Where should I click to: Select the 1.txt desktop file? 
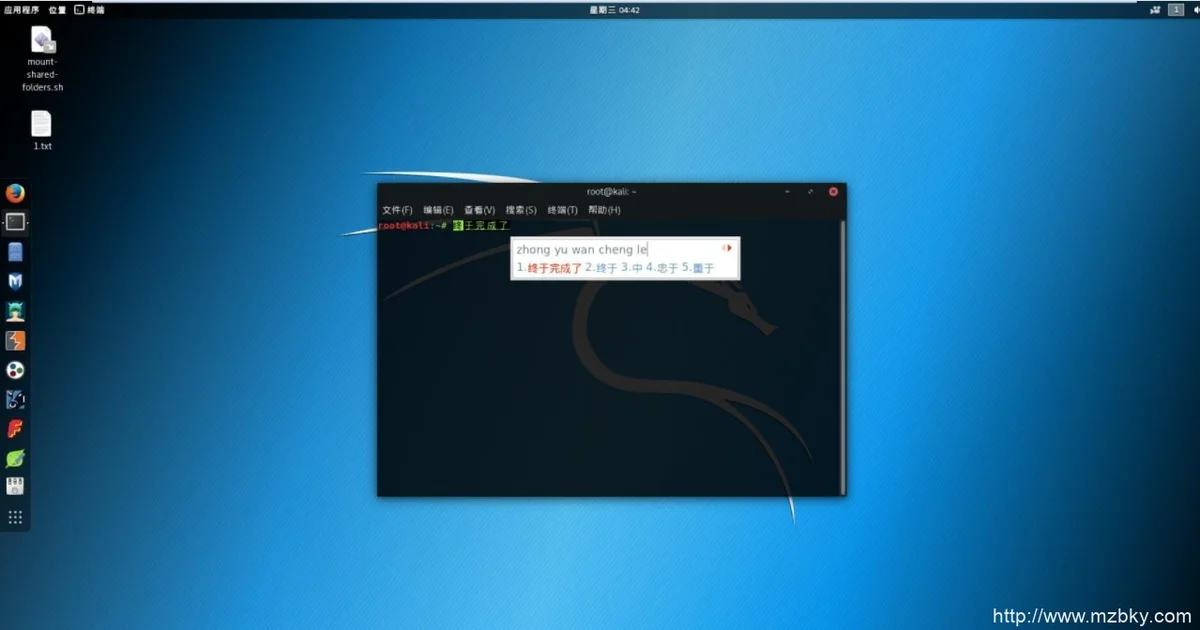[x=42, y=131]
